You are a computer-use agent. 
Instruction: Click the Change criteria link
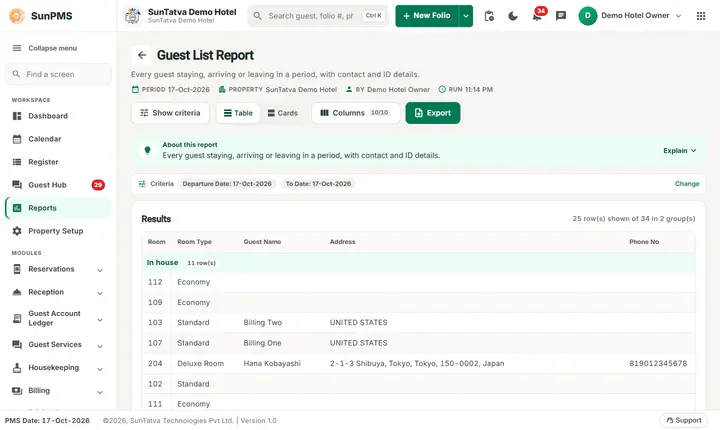(x=687, y=184)
